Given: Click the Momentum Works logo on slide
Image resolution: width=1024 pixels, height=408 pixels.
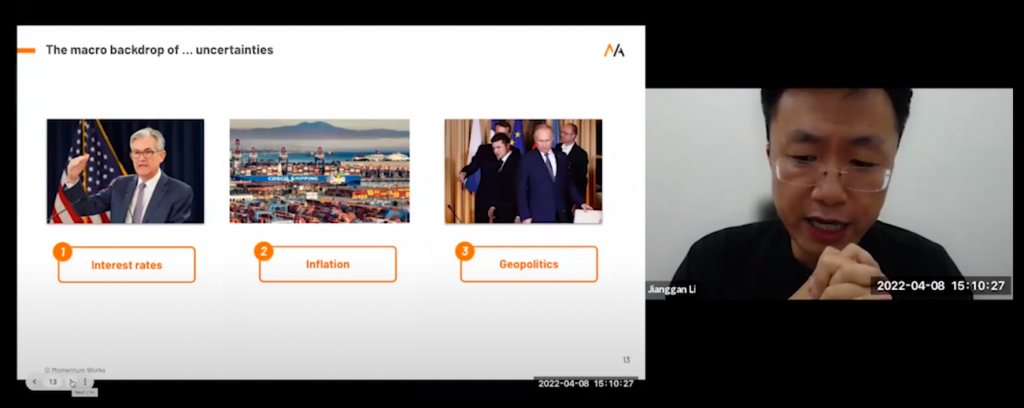Looking at the screenshot, I should (614, 50).
